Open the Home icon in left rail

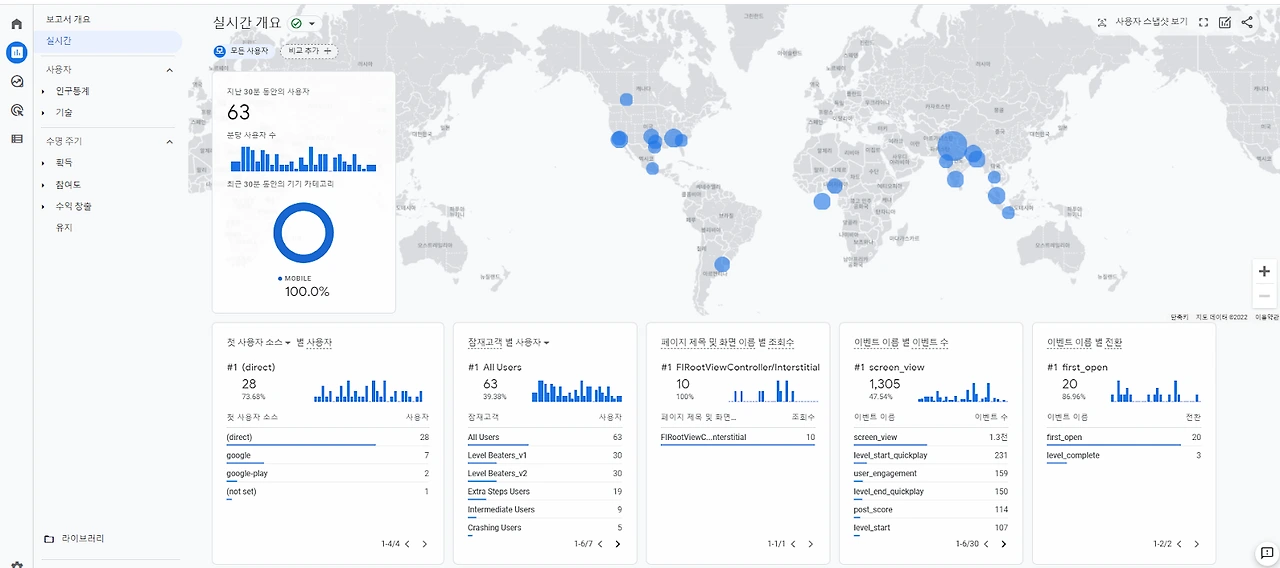coord(16,24)
